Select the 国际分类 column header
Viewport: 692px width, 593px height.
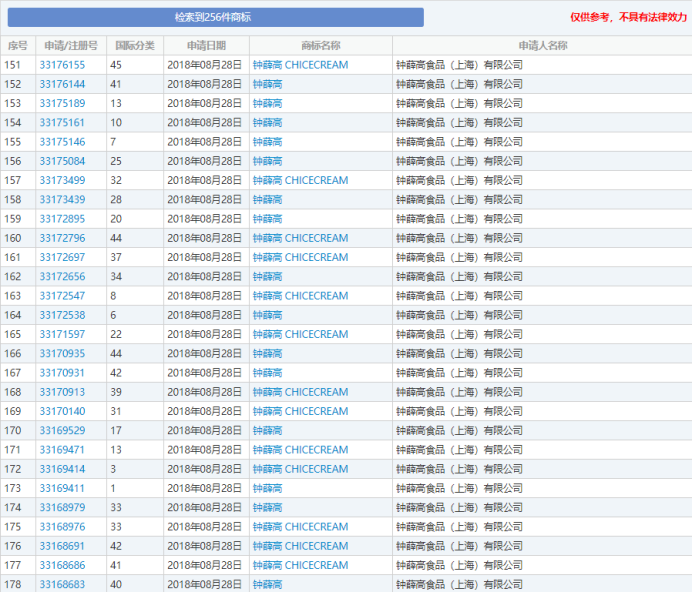[x=135, y=45]
